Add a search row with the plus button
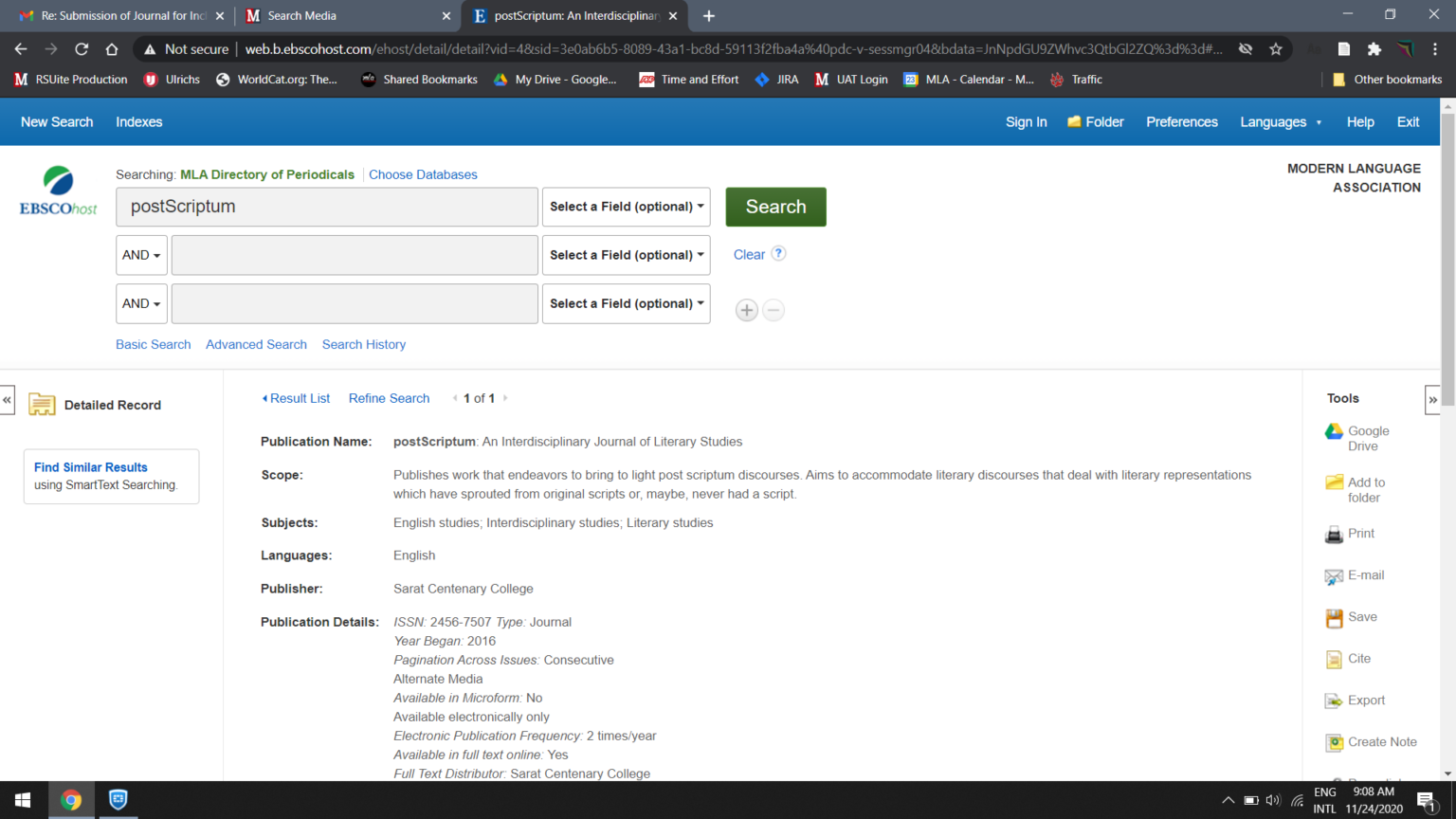1456x819 pixels. pyautogui.click(x=746, y=310)
